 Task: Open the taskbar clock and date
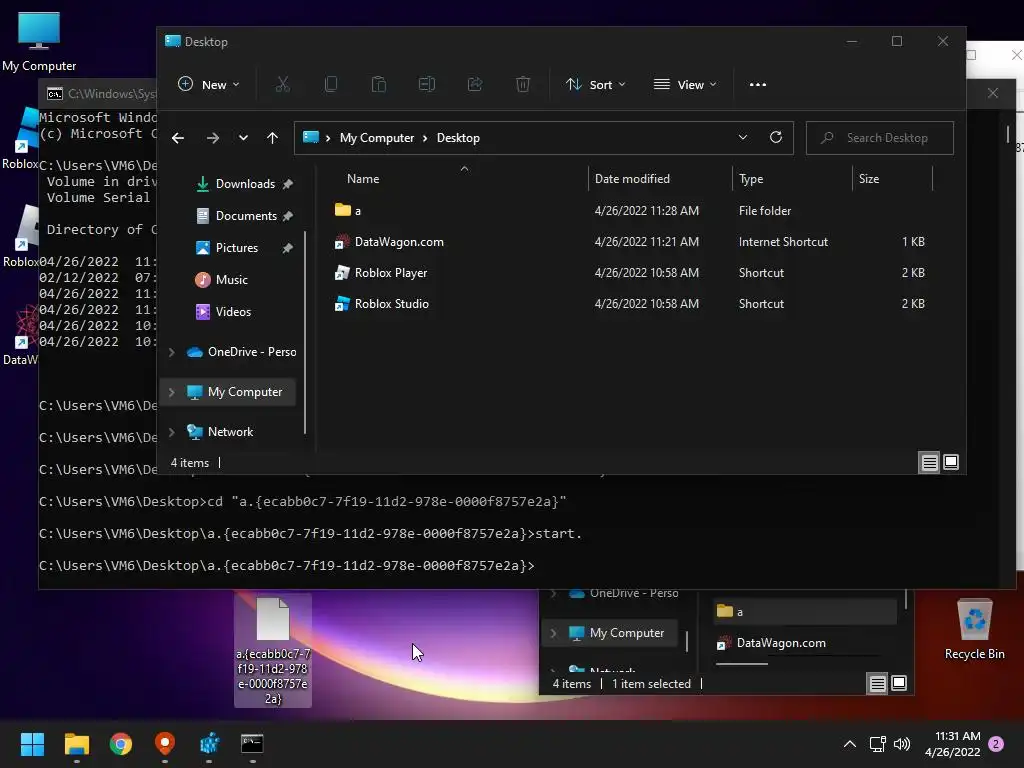point(952,744)
